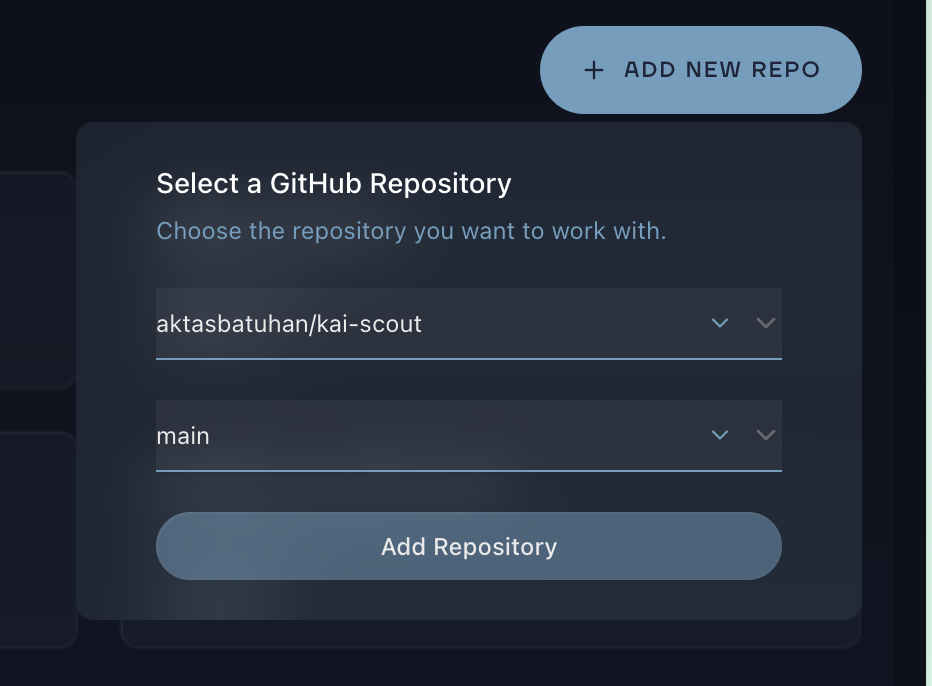932x686 pixels.
Task: Click the ADD NEW REPO button
Action: [700, 70]
